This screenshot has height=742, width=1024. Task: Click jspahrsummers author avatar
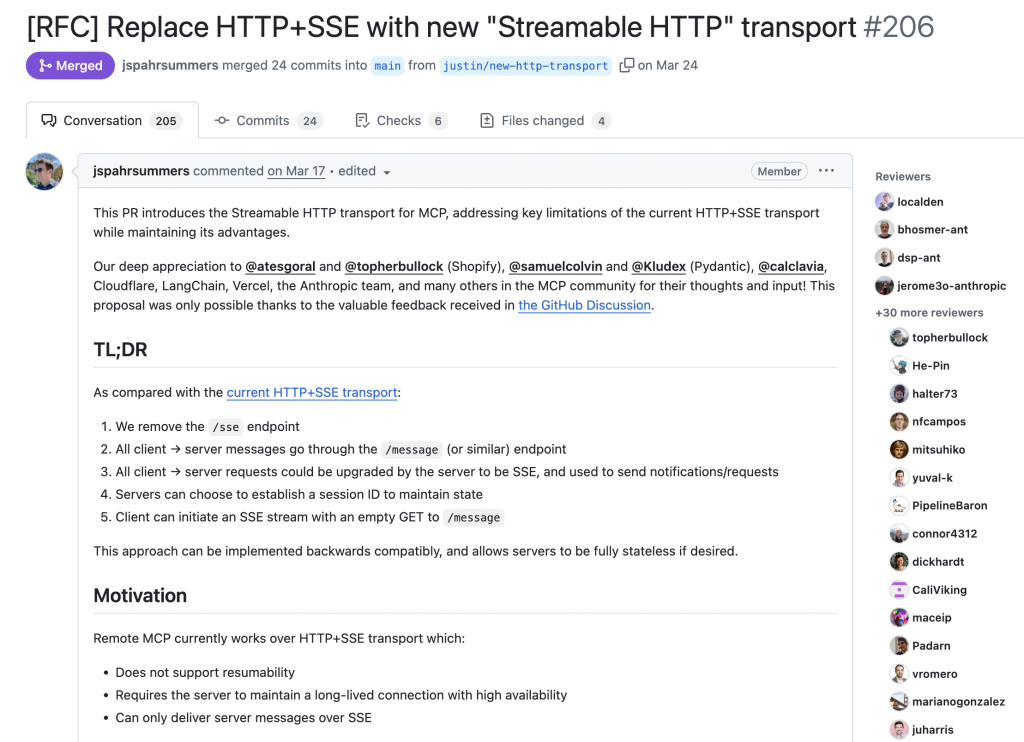pyautogui.click(x=44, y=172)
